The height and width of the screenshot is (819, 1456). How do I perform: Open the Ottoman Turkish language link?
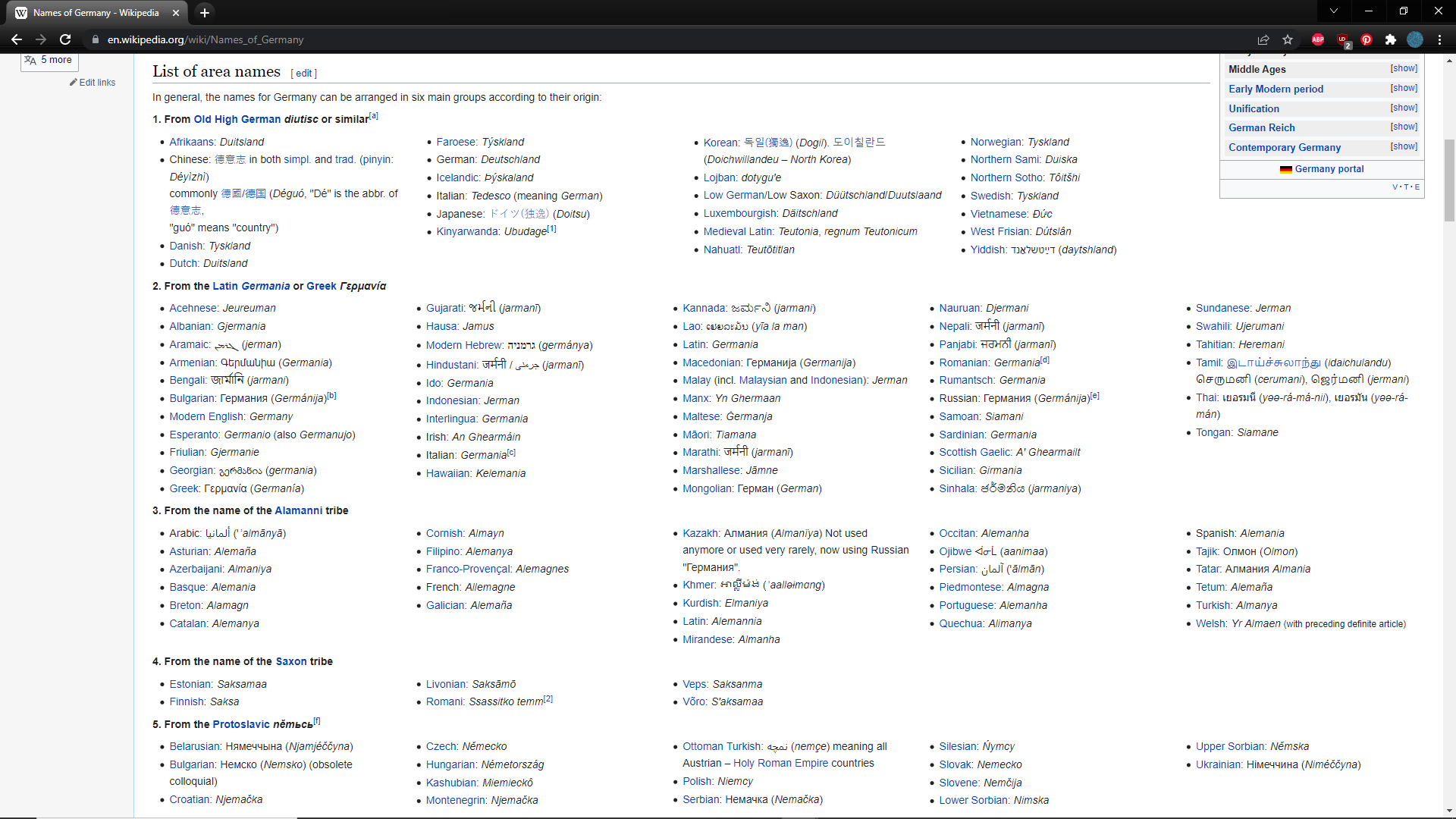coord(722,746)
